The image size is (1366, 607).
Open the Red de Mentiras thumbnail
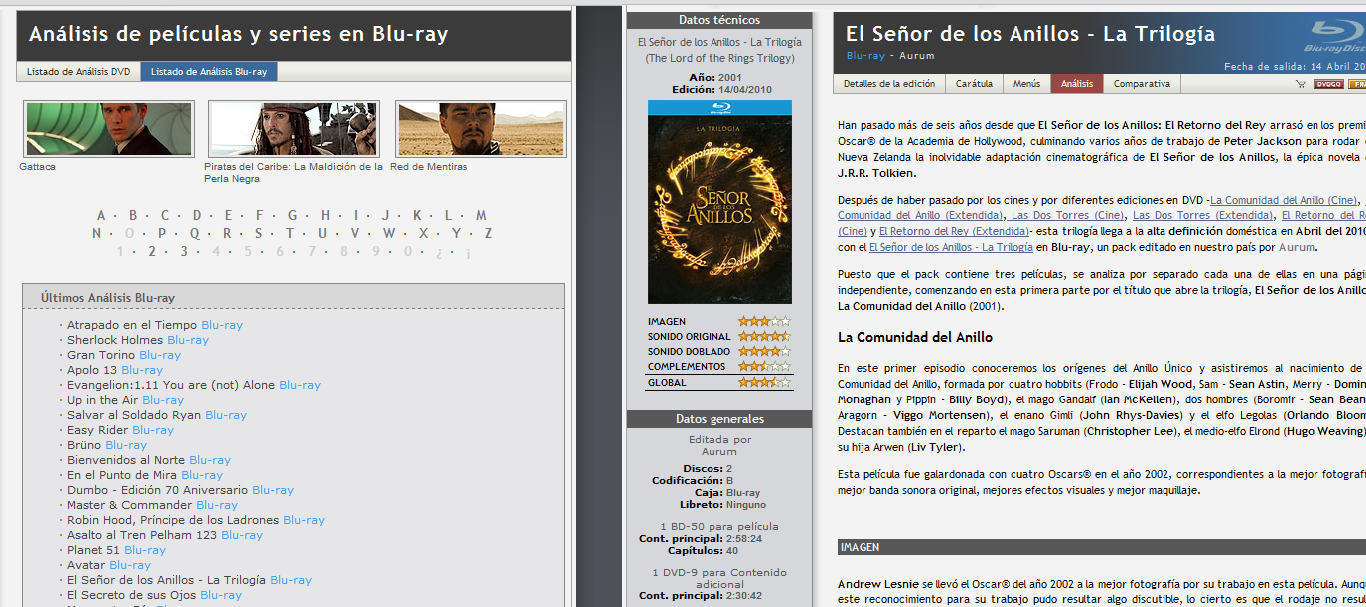(481, 129)
